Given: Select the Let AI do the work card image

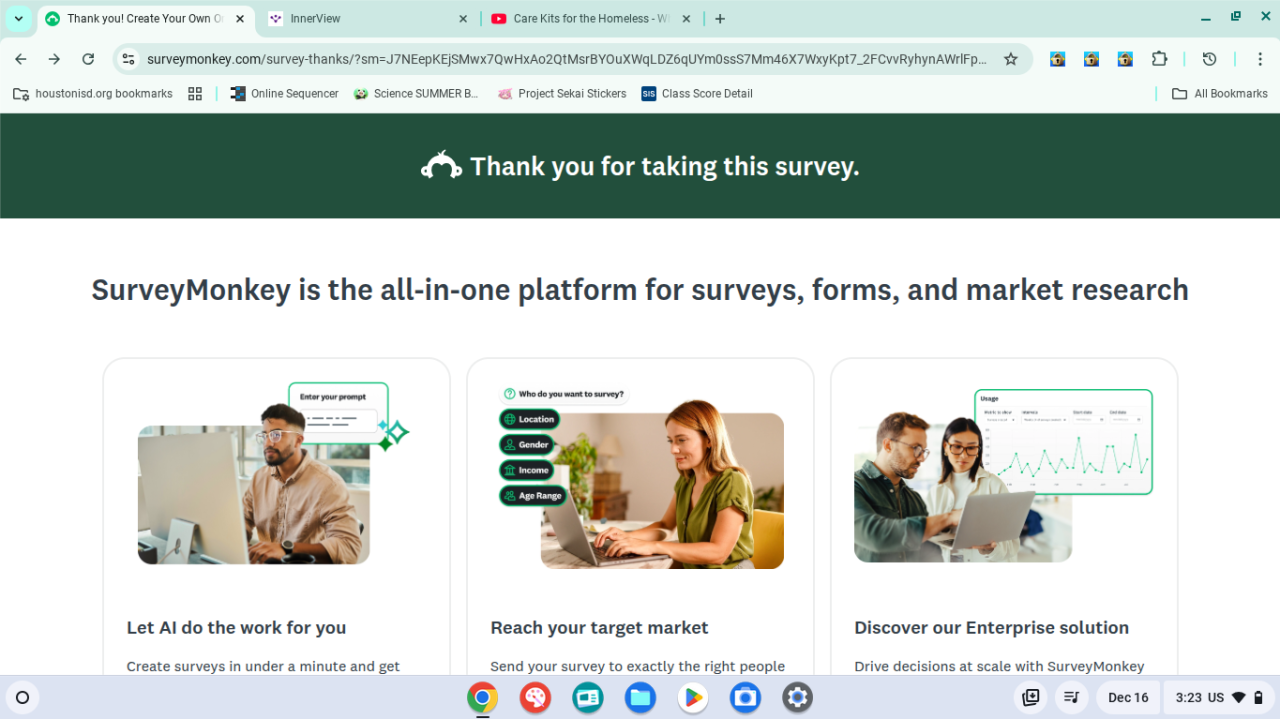Looking at the screenshot, I should [x=273, y=473].
